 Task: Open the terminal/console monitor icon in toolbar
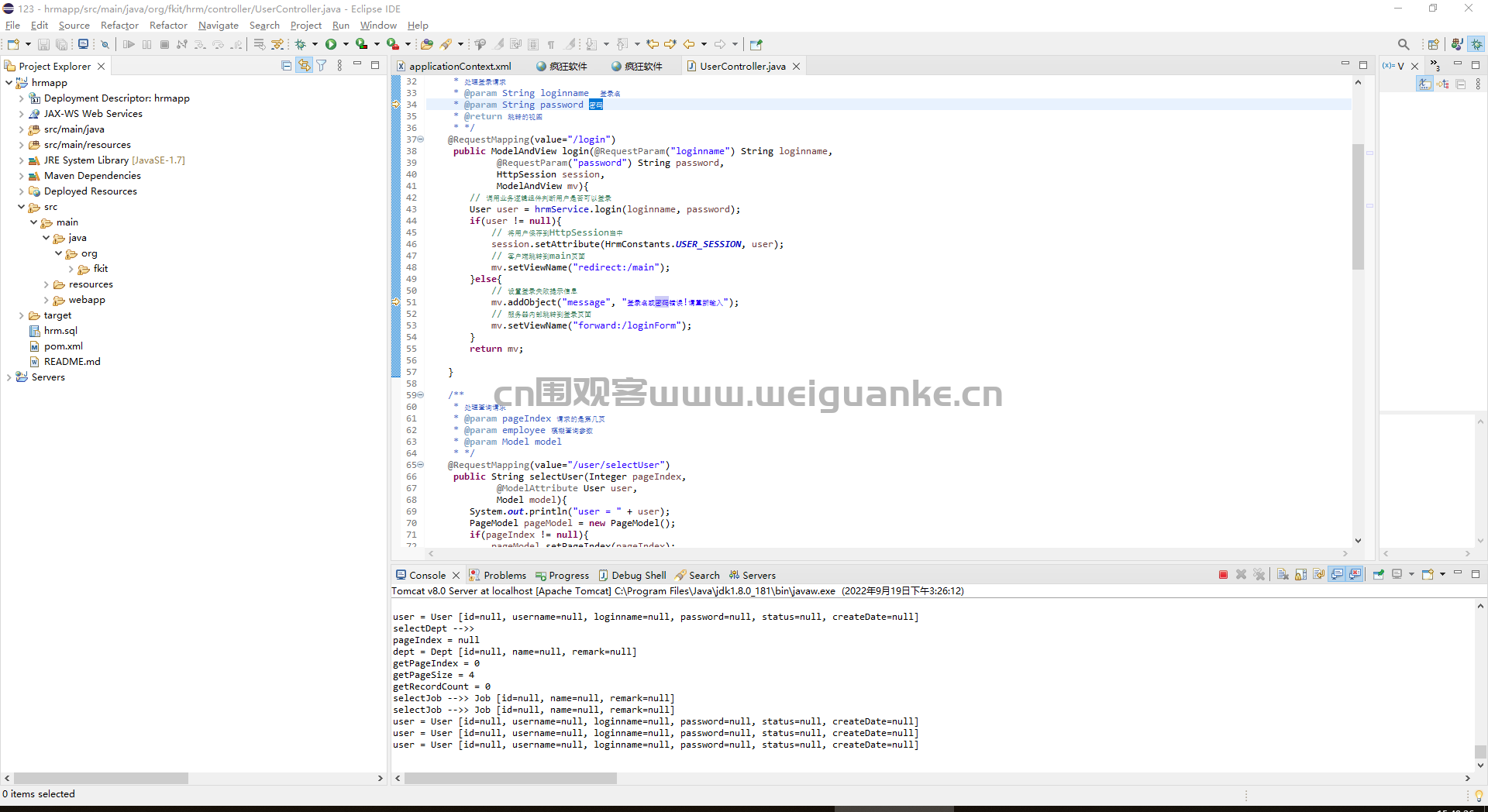pyautogui.click(x=83, y=44)
